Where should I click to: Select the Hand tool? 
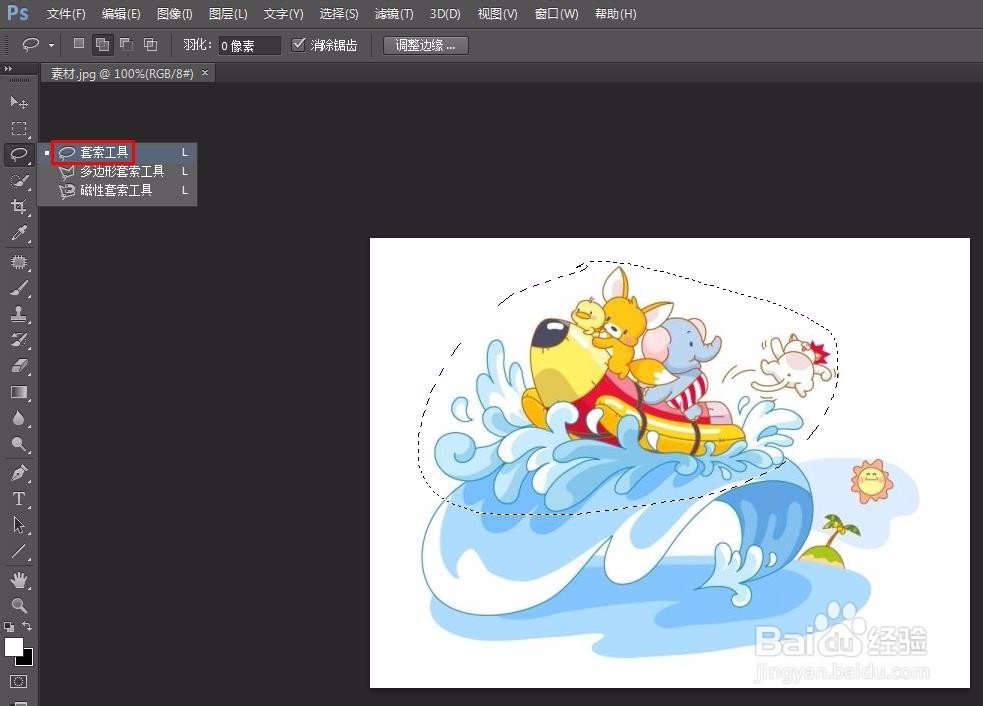pyautogui.click(x=19, y=580)
